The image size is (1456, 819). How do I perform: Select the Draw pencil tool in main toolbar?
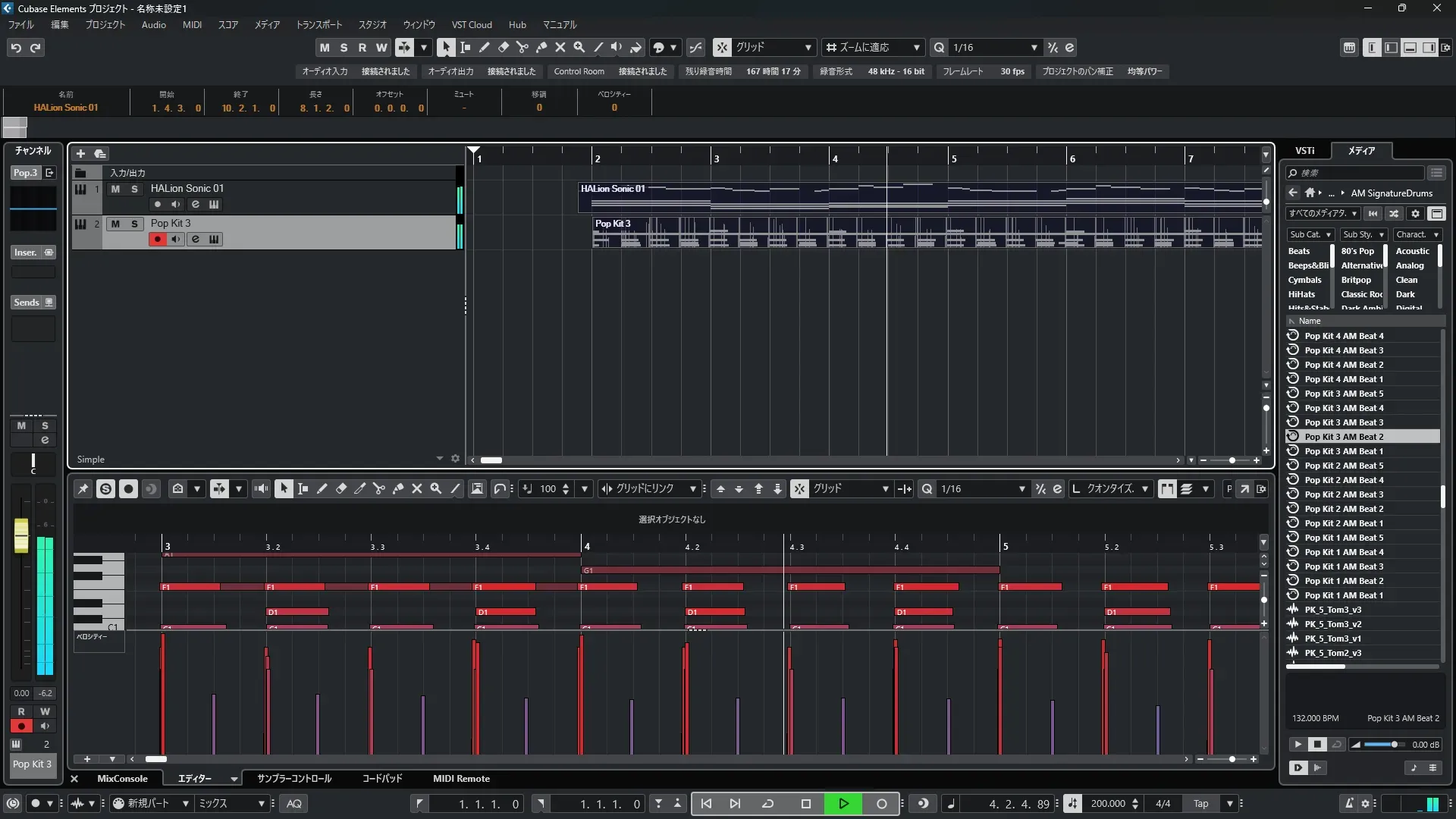tap(485, 47)
